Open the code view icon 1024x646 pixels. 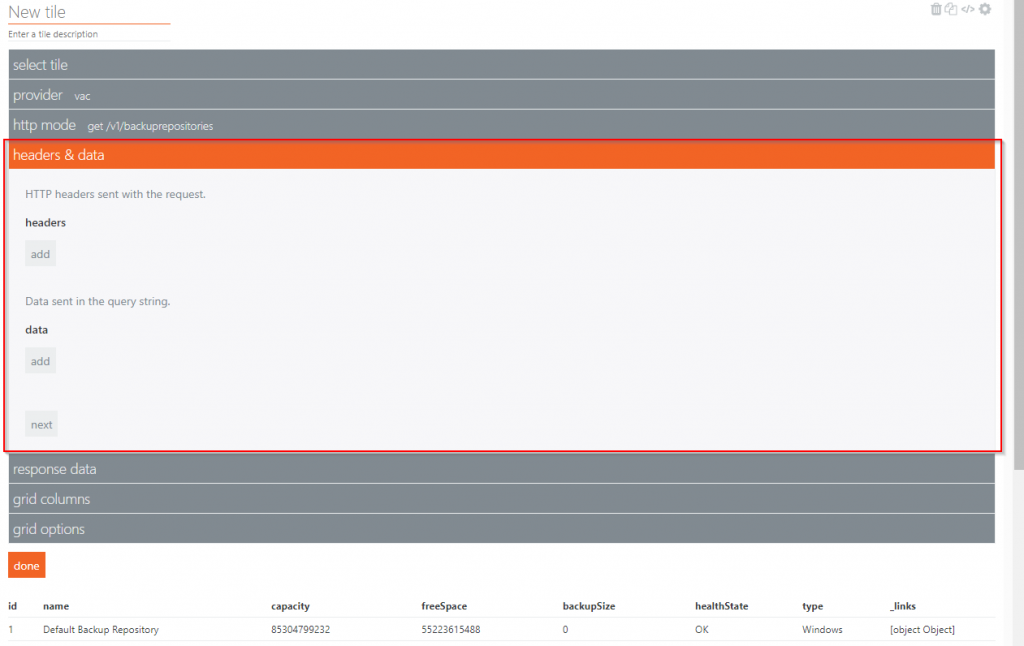pyautogui.click(x=968, y=9)
